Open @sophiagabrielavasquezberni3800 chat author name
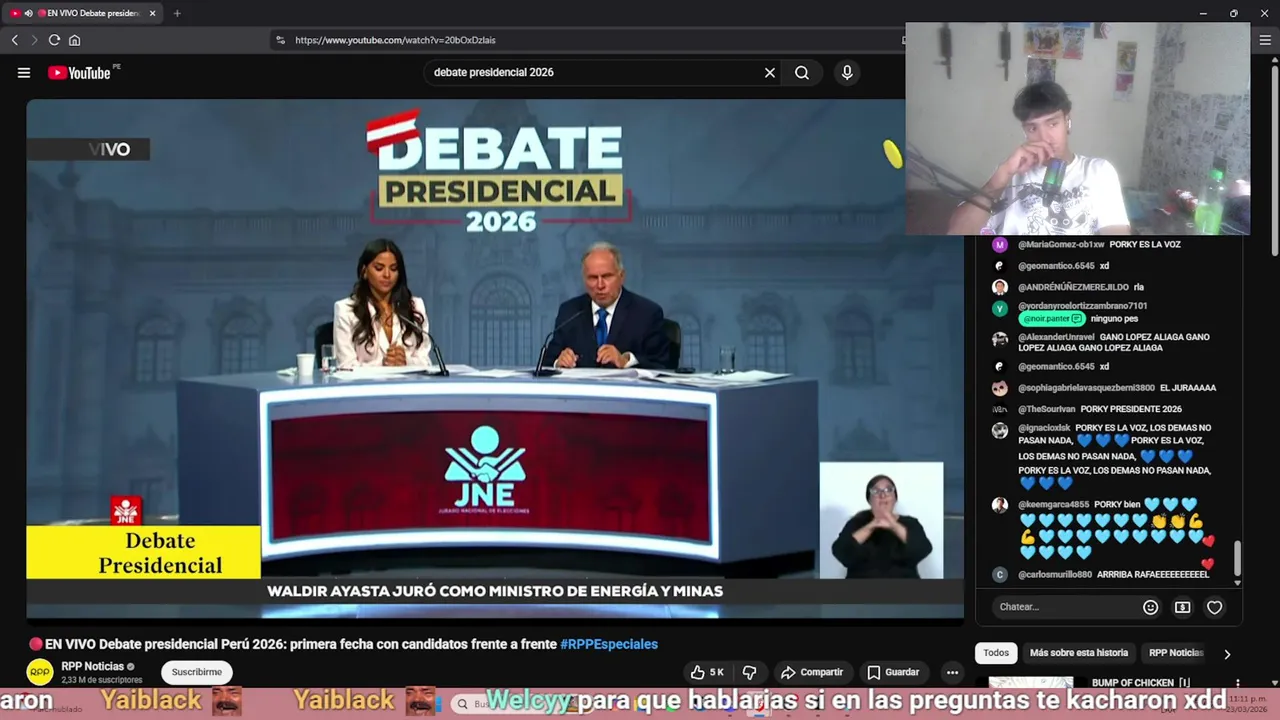The height and width of the screenshot is (720, 1280). click(x=1086, y=388)
